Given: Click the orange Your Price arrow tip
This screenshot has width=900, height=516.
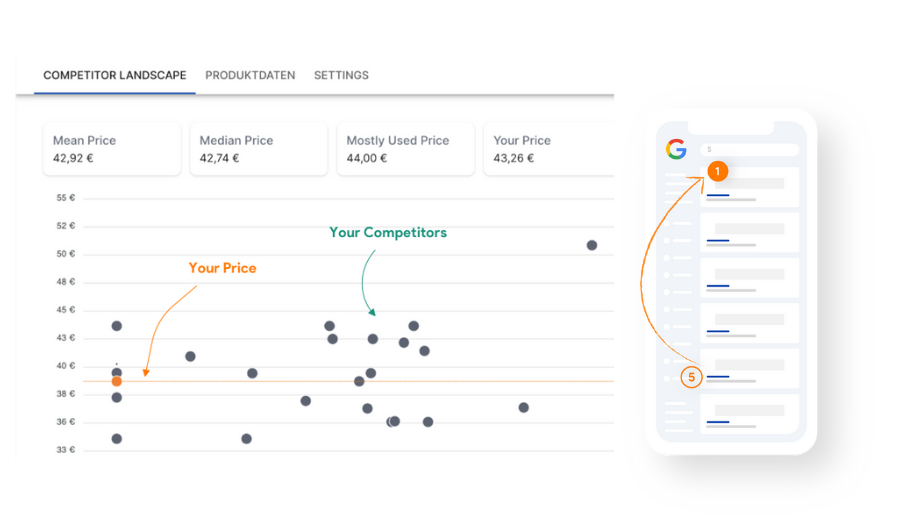Looking at the screenshot, I should [146, 373].
